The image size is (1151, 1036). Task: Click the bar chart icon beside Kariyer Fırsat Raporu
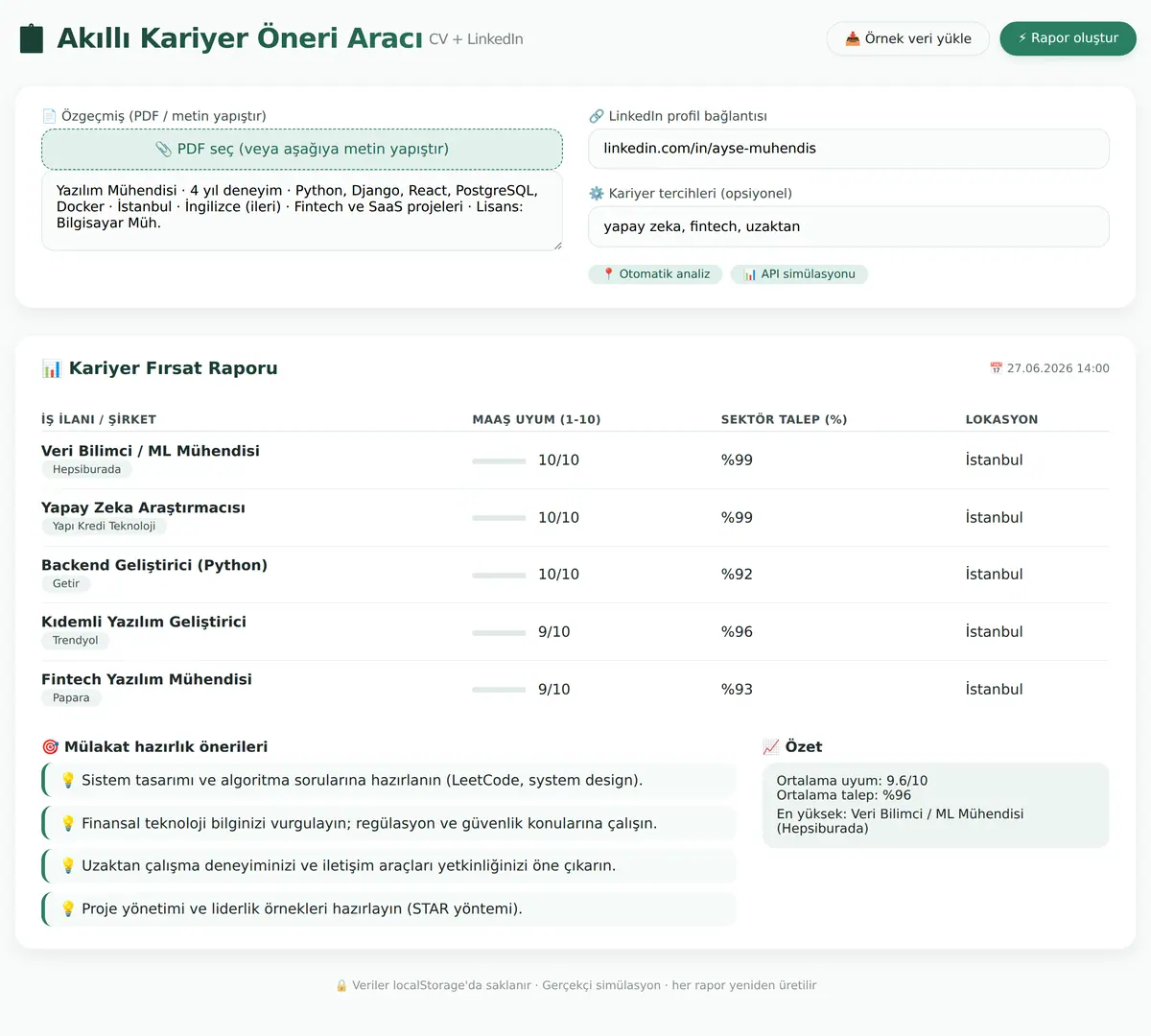click(x=51, y=368)
